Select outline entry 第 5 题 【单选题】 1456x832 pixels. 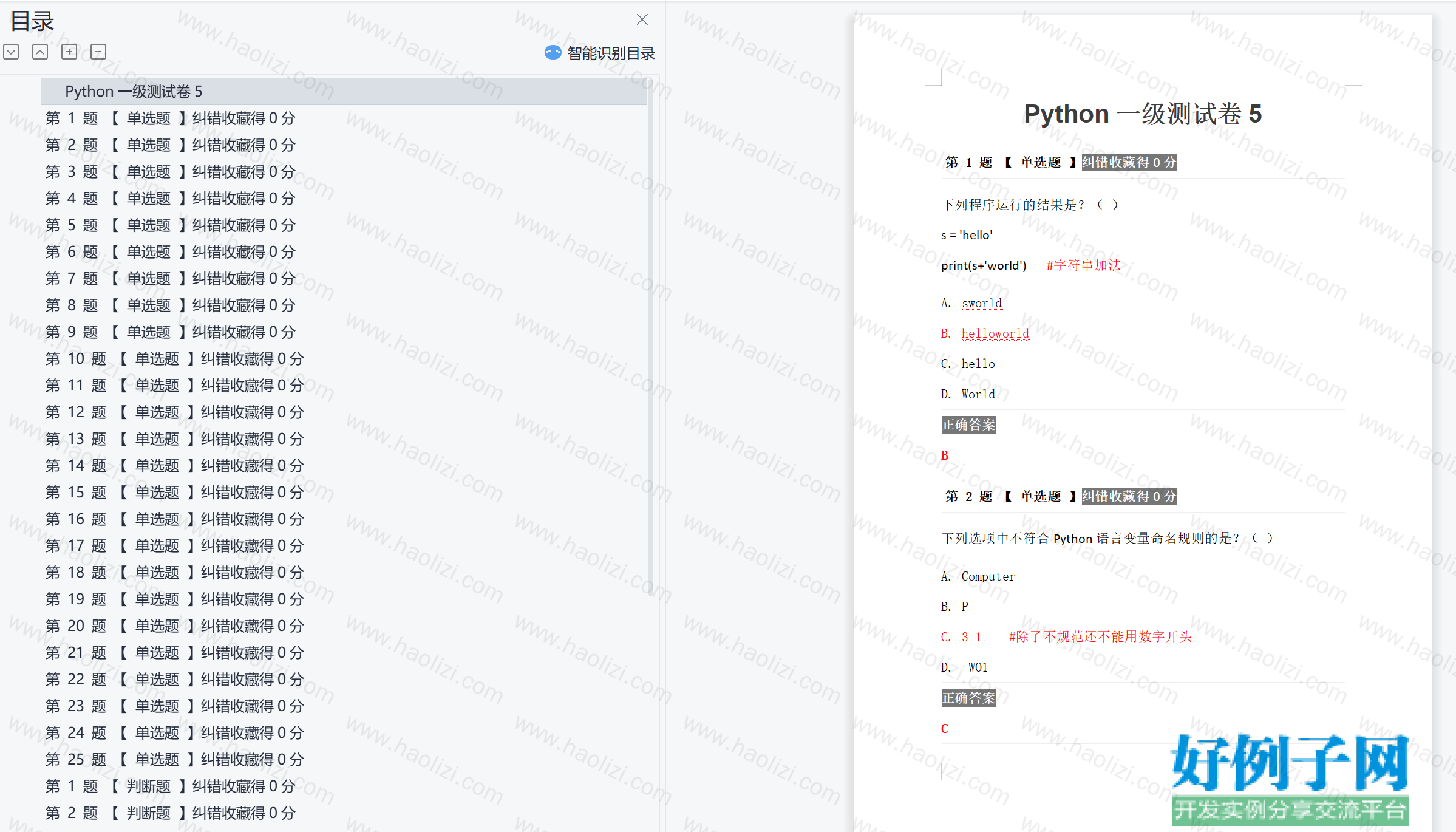click(x=171, y=225)
